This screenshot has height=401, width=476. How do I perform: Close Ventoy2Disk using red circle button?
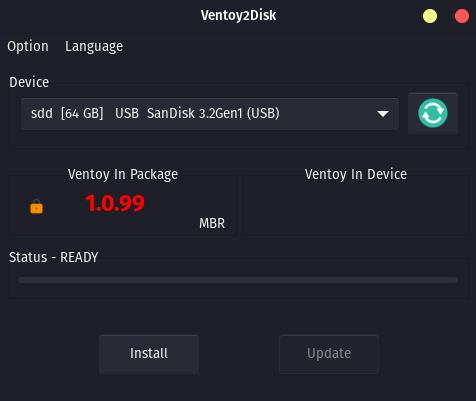pos(462,16)
